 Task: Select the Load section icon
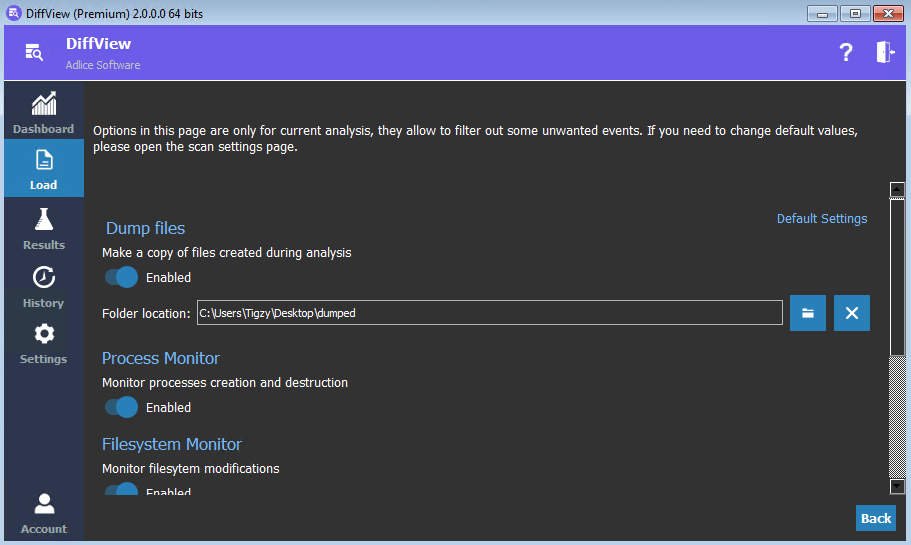pos(43,168)
